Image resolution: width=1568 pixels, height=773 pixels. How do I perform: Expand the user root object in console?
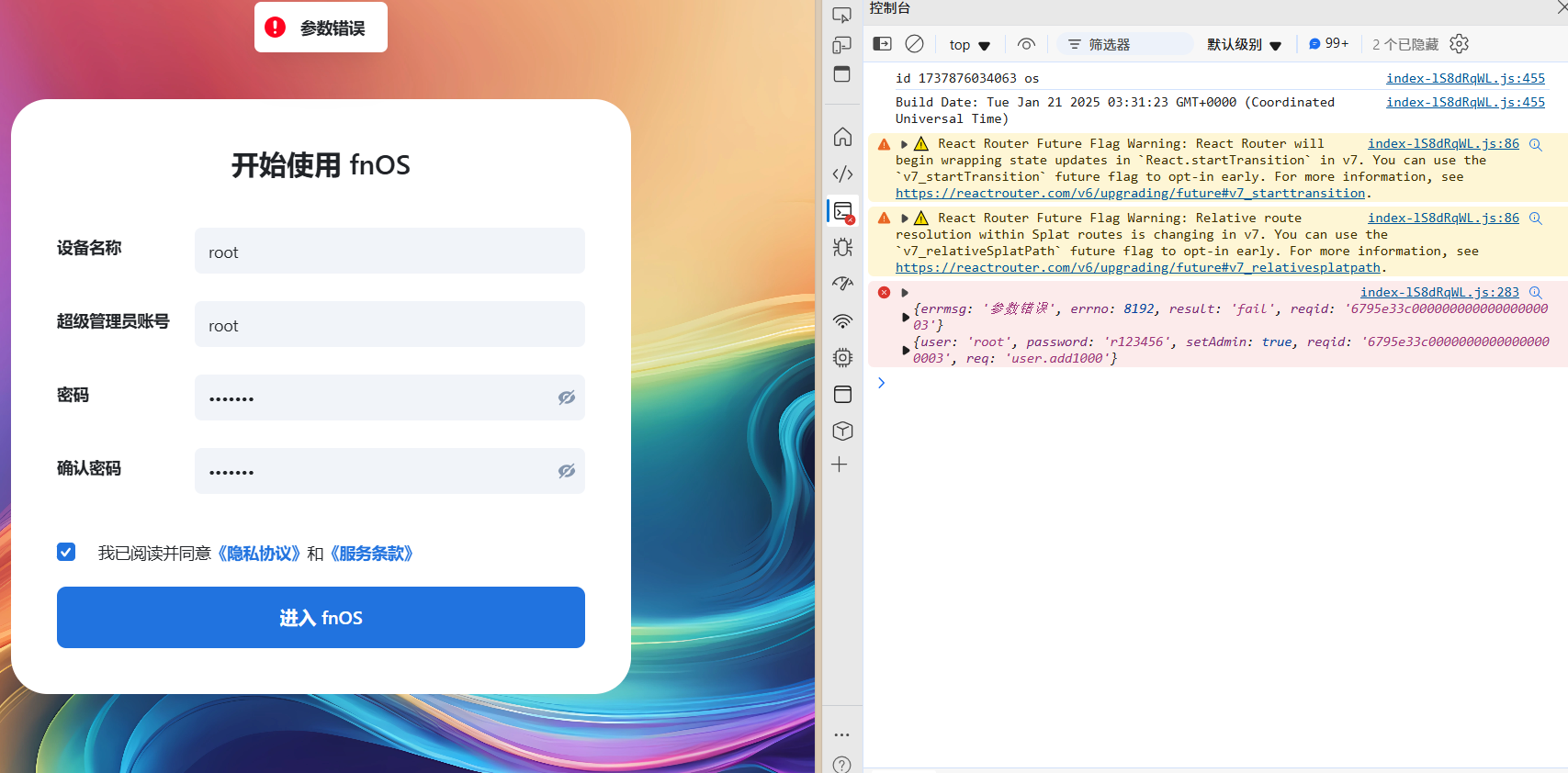[906, 350]
